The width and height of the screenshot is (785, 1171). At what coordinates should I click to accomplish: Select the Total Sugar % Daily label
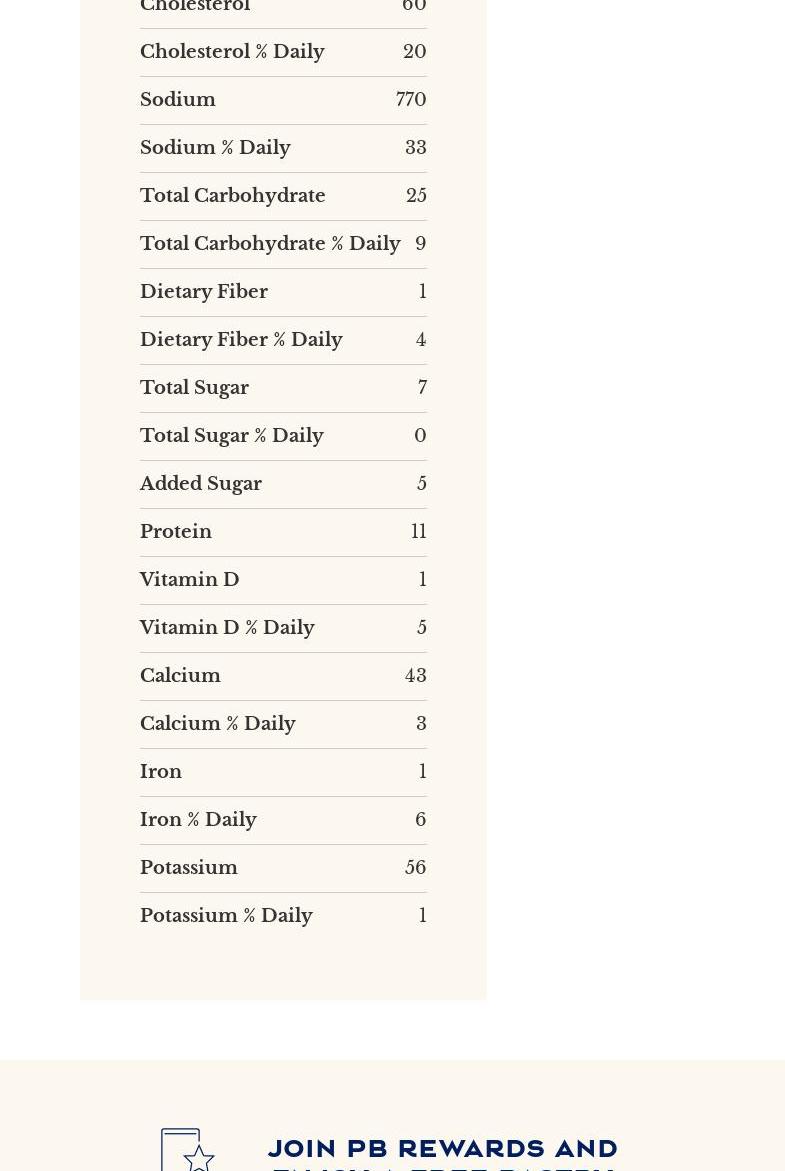232,436
